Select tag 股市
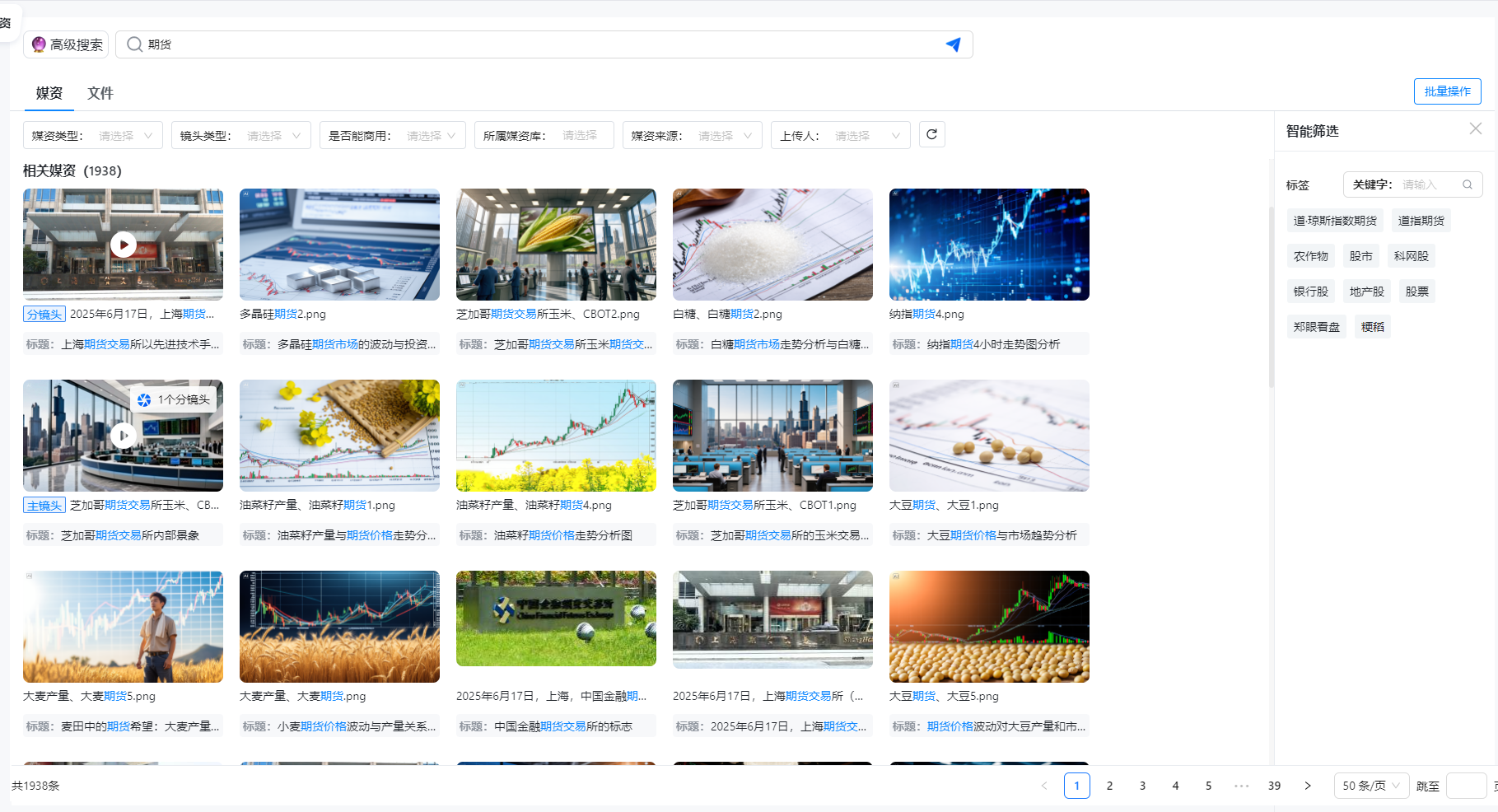 click(x=1361, y=256)
